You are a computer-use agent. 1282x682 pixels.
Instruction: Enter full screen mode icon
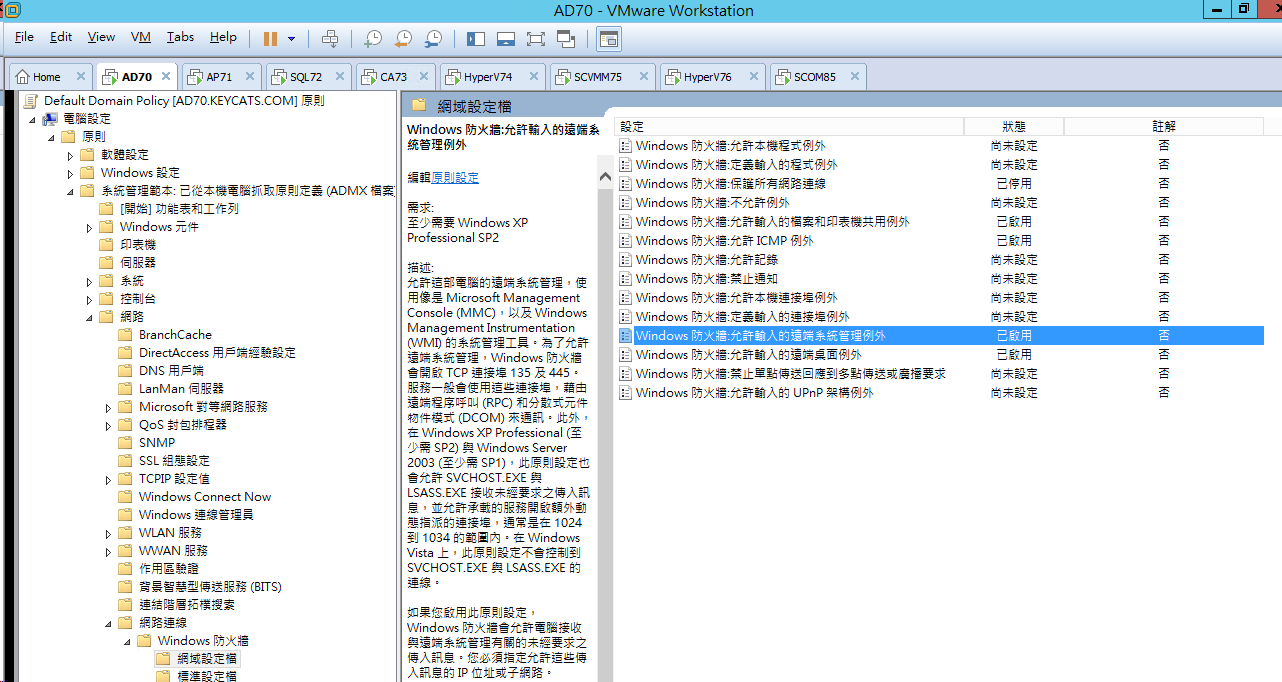[535, 39]
